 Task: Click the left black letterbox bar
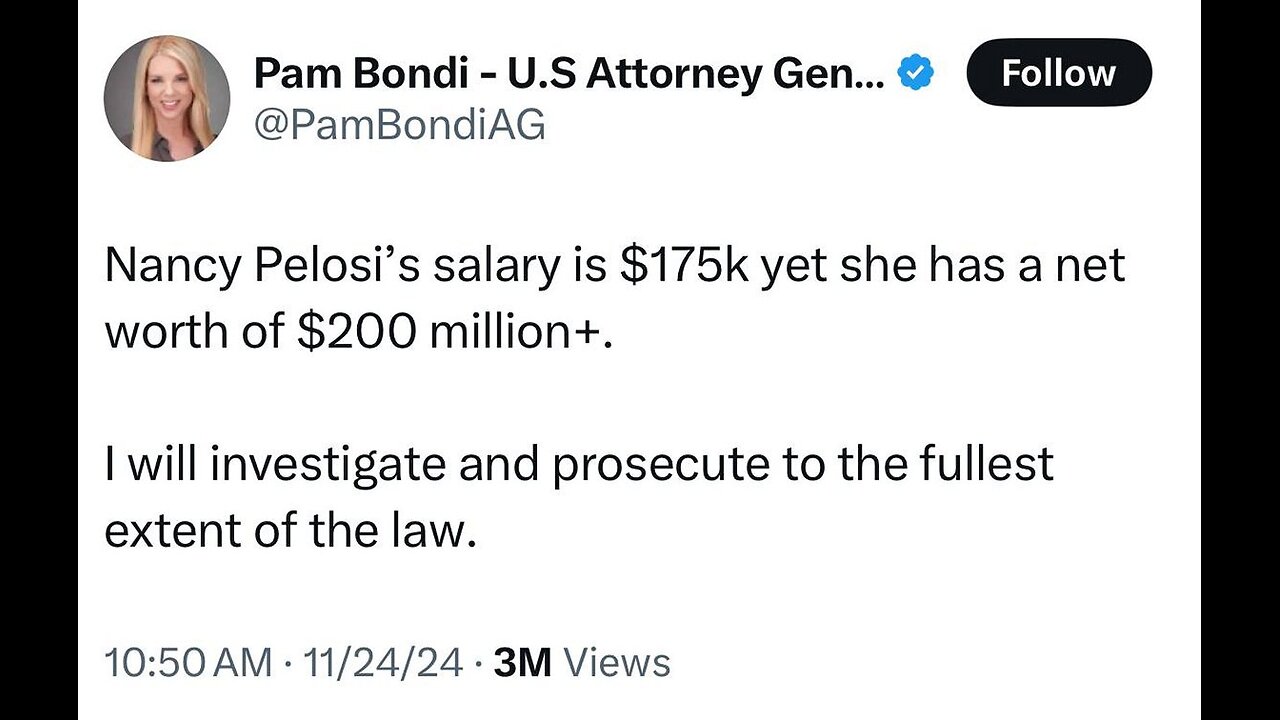coord(39,360)
